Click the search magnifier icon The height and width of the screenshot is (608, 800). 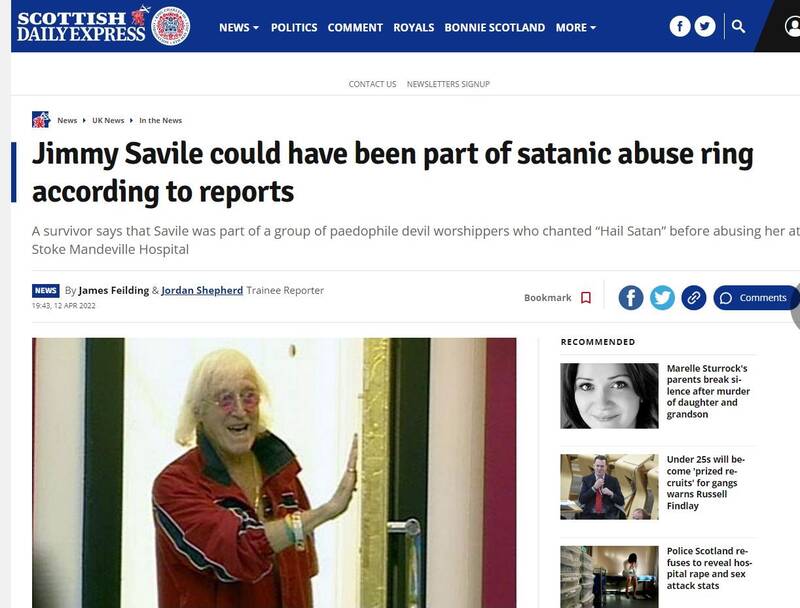(x=738, y=26)
